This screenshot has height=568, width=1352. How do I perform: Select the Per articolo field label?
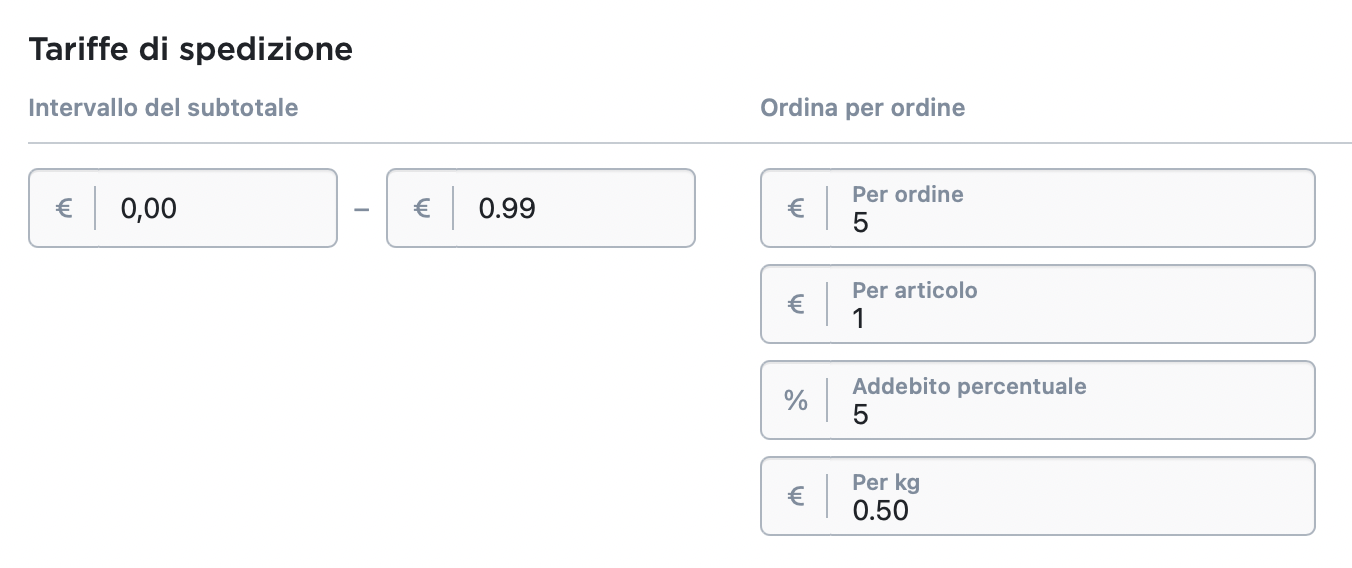click(x=915, y=290)
